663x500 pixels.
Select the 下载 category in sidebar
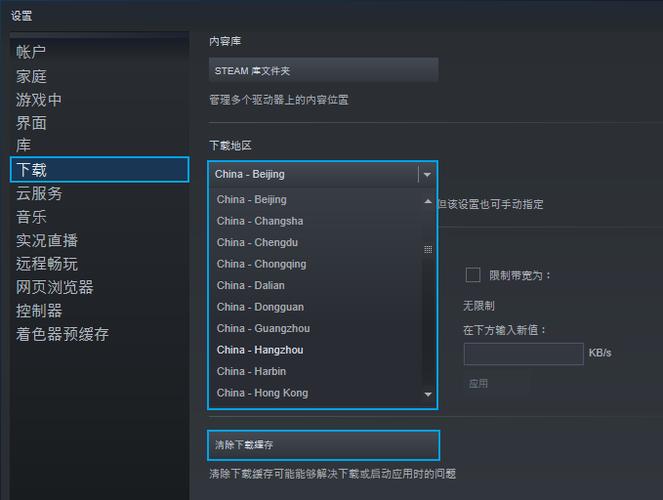(100, 169)
